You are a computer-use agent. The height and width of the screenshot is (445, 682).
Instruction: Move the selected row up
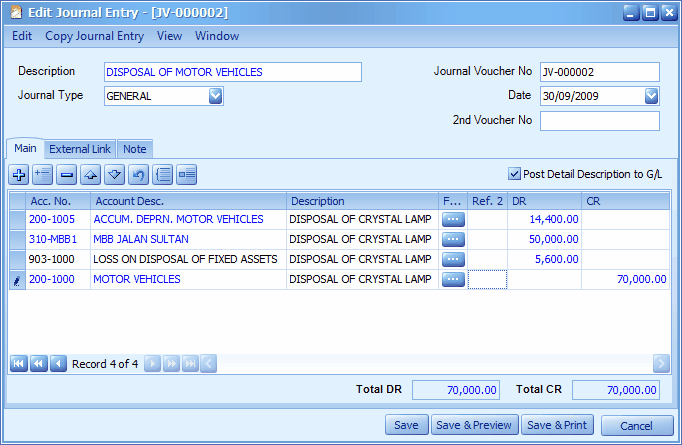tap(90, 175)
